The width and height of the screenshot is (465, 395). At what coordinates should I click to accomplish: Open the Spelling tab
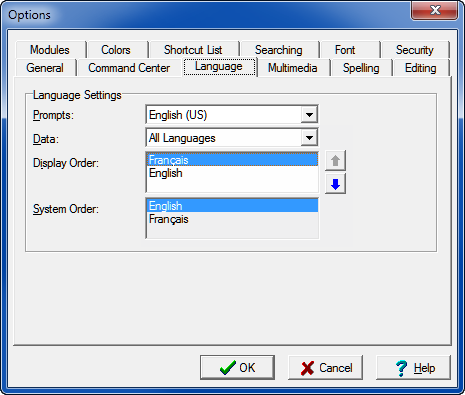click(x=361, y=68)
